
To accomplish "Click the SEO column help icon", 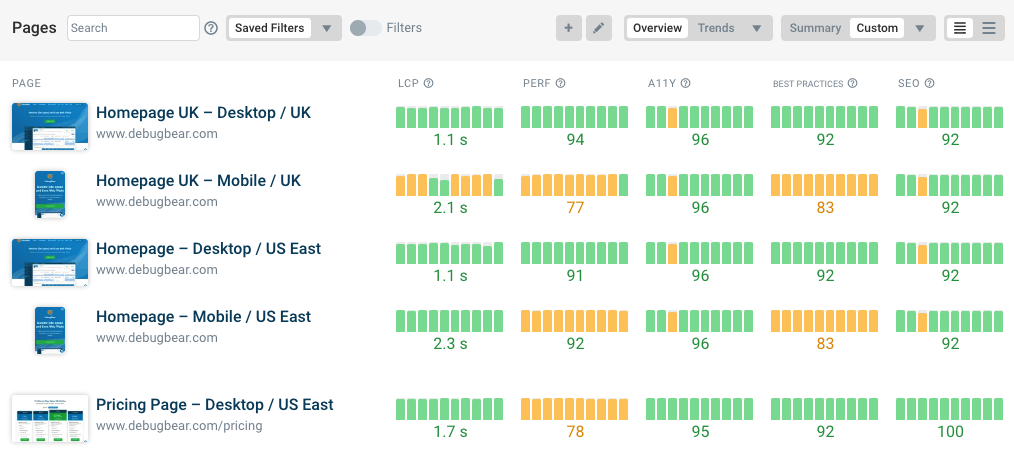I will [x=929, y=84].
